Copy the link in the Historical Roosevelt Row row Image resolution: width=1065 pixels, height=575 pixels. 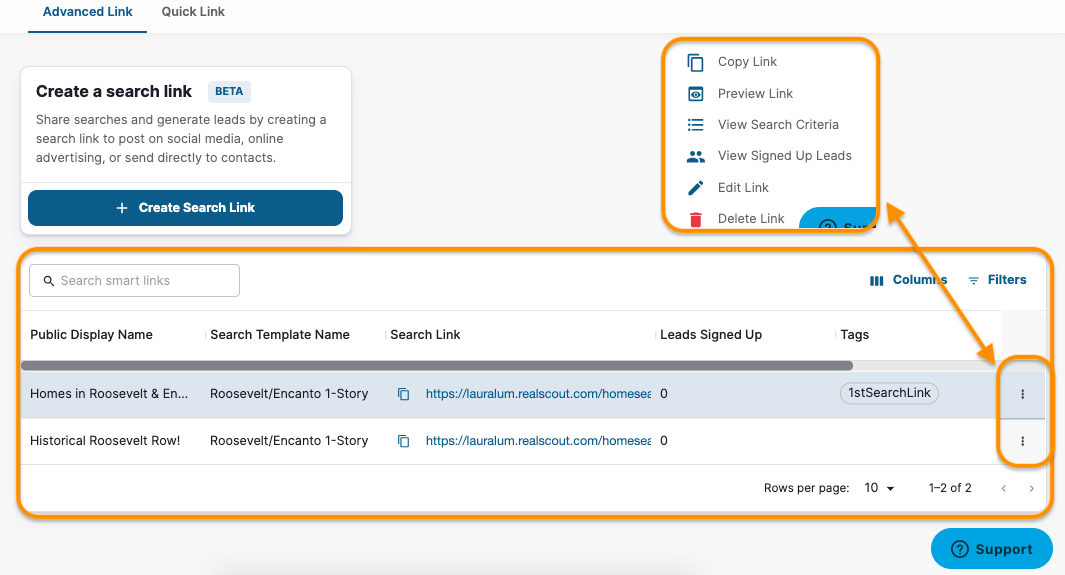pyautogui.click(x=403, y=441)
